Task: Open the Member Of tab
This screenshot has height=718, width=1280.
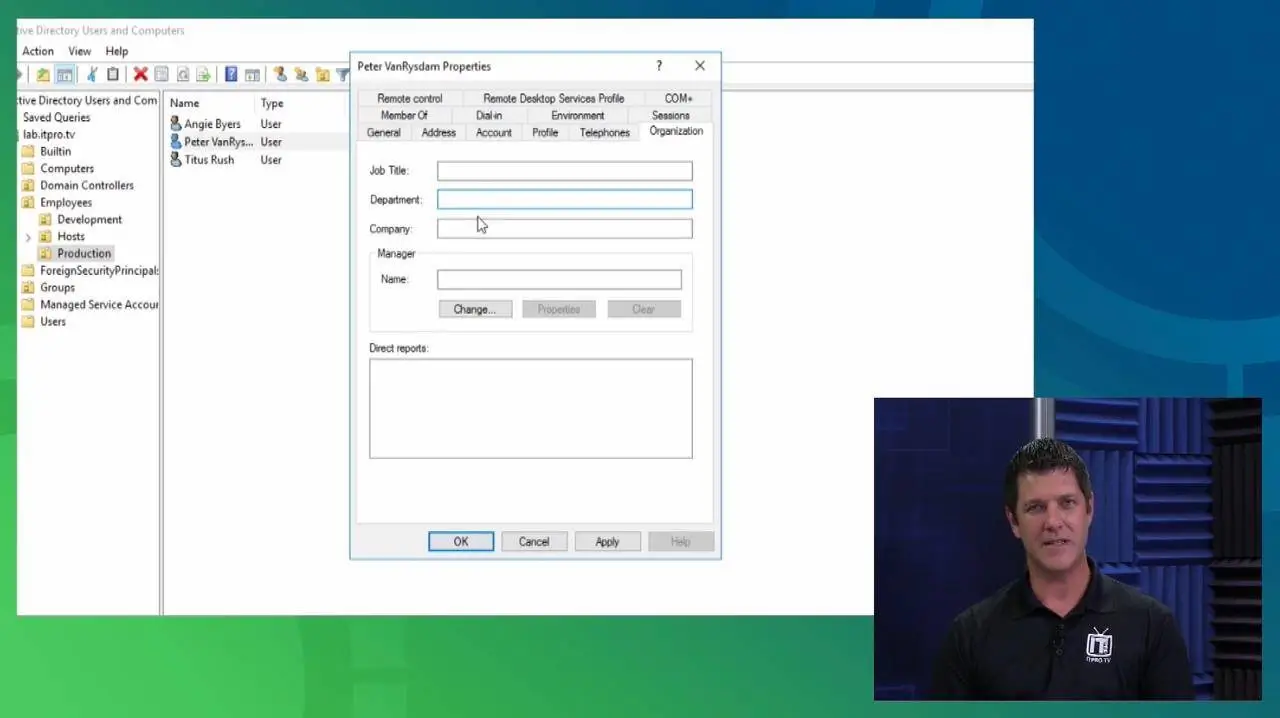Action: pyautogui.click(x=404, y=115)
